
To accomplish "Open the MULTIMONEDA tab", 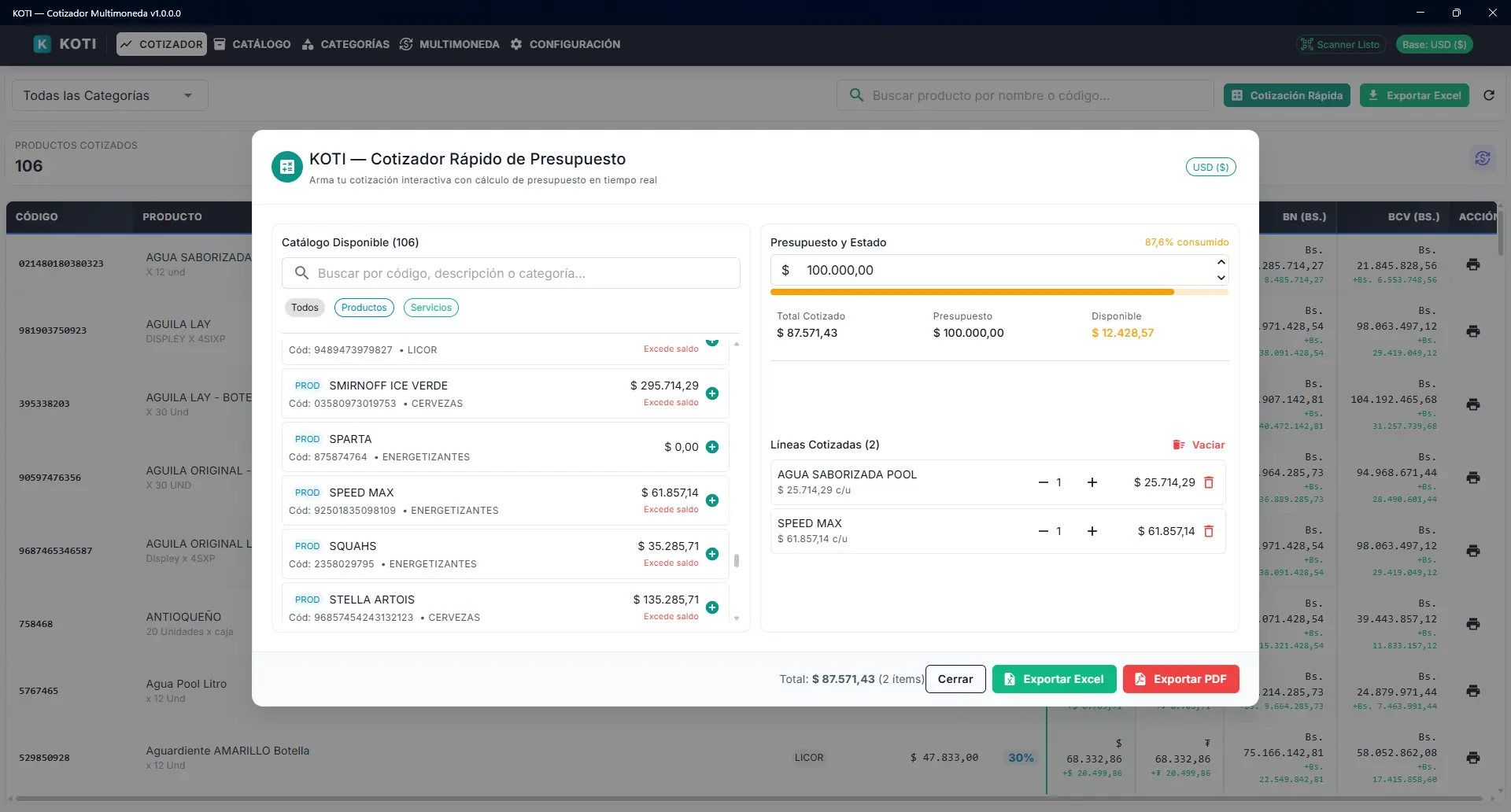I will [x=449, y=44].
